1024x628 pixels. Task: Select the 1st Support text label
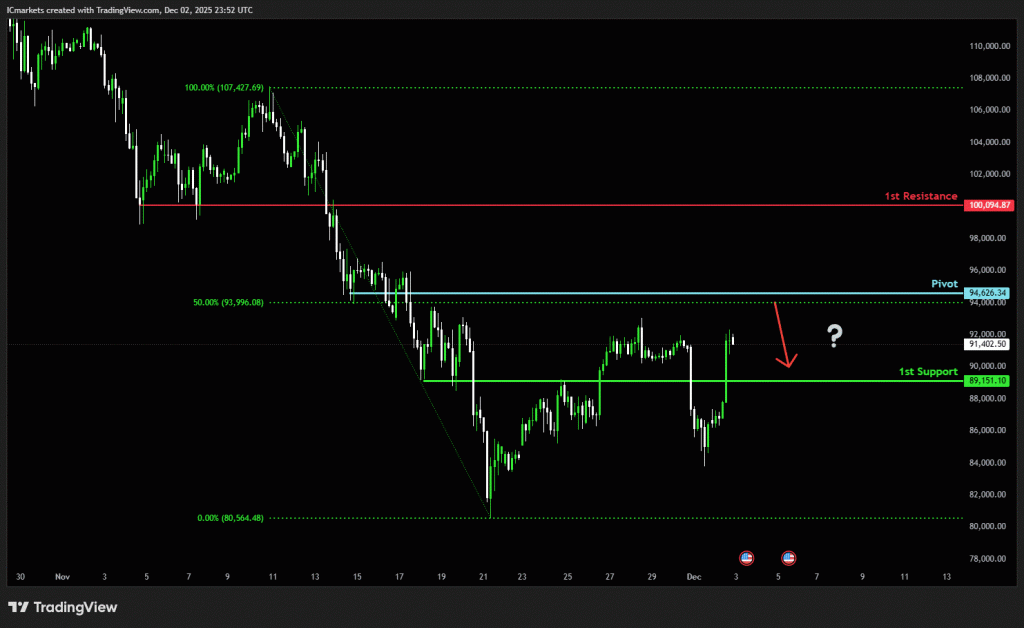pyautogui.click(x=928, y=372)
